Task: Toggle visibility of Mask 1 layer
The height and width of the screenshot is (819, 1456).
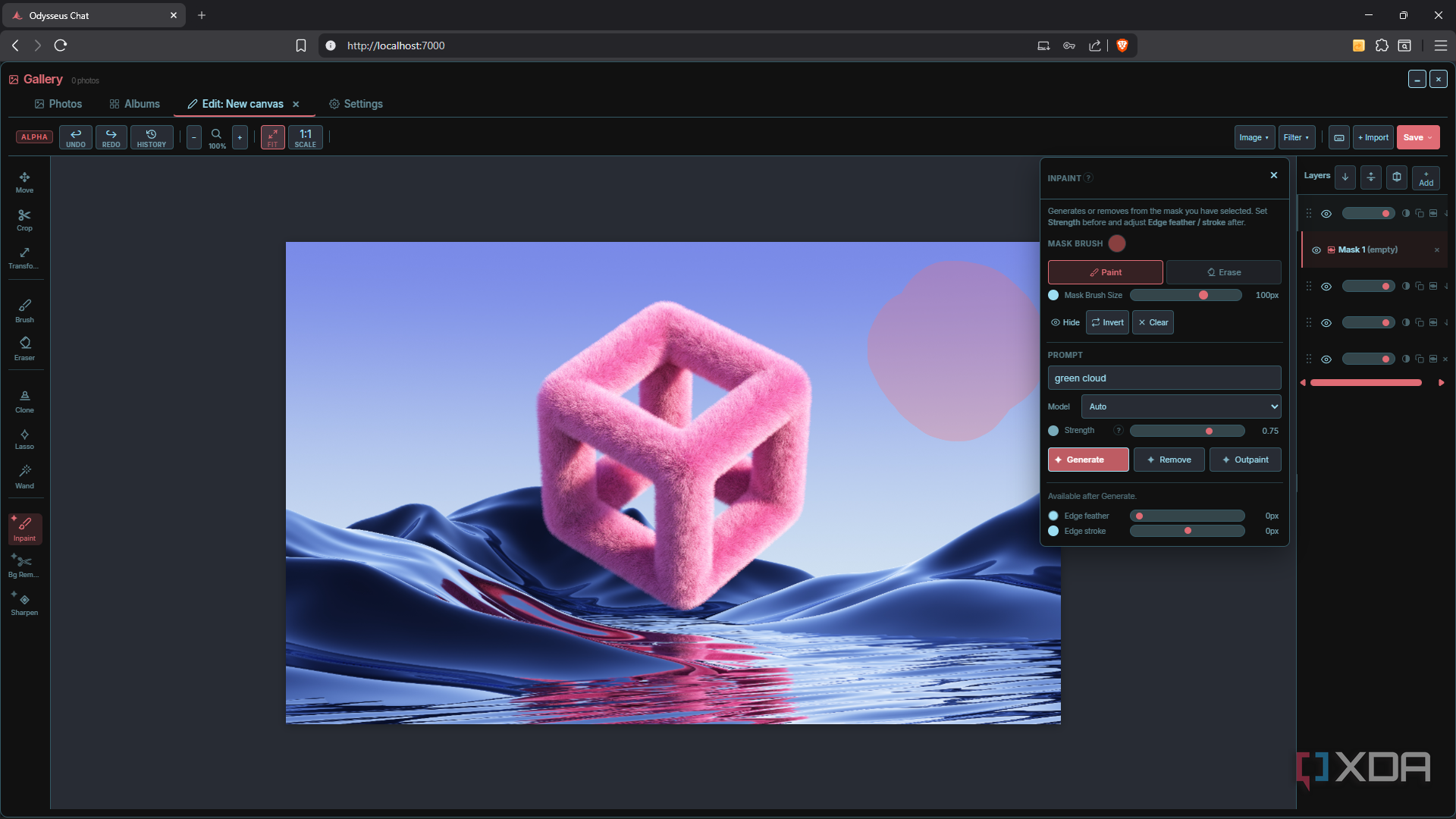Action: point(1316,250)
